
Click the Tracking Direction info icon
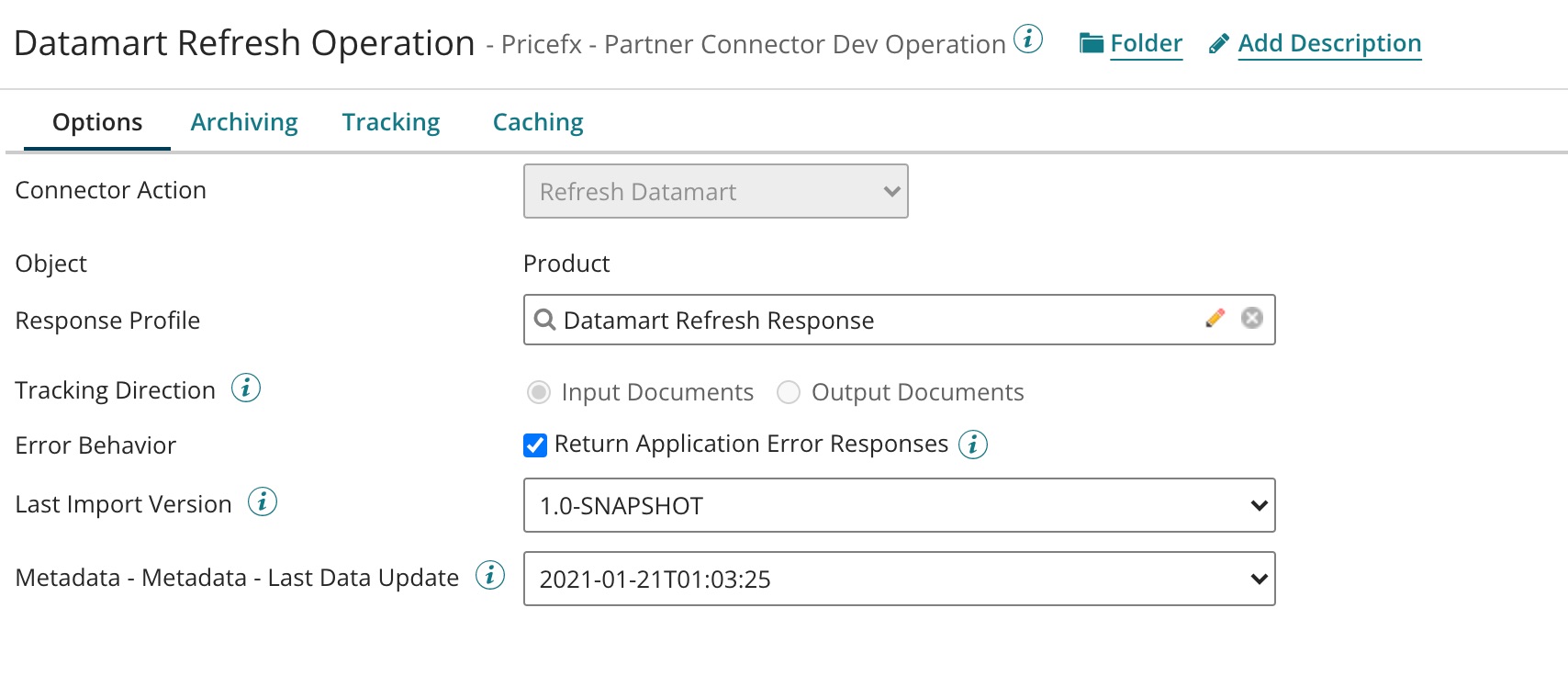click(x=245, y=388)
